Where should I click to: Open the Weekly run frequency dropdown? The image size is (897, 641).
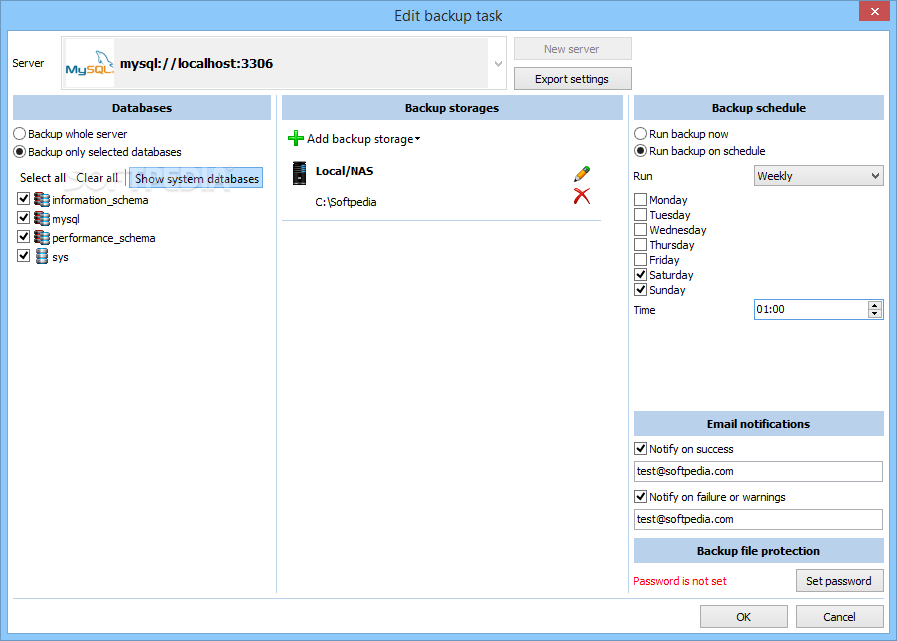click(x=819, y=176)
